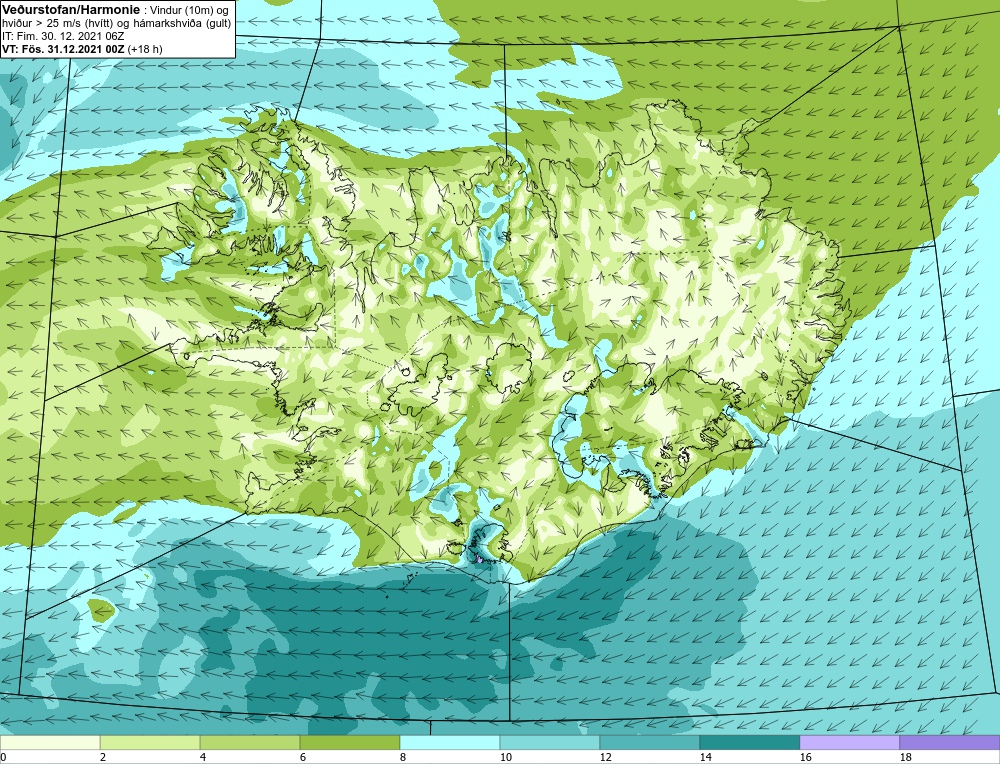
Task: Click the hviður > 25 m/s description line
Action: pos(116,23)
